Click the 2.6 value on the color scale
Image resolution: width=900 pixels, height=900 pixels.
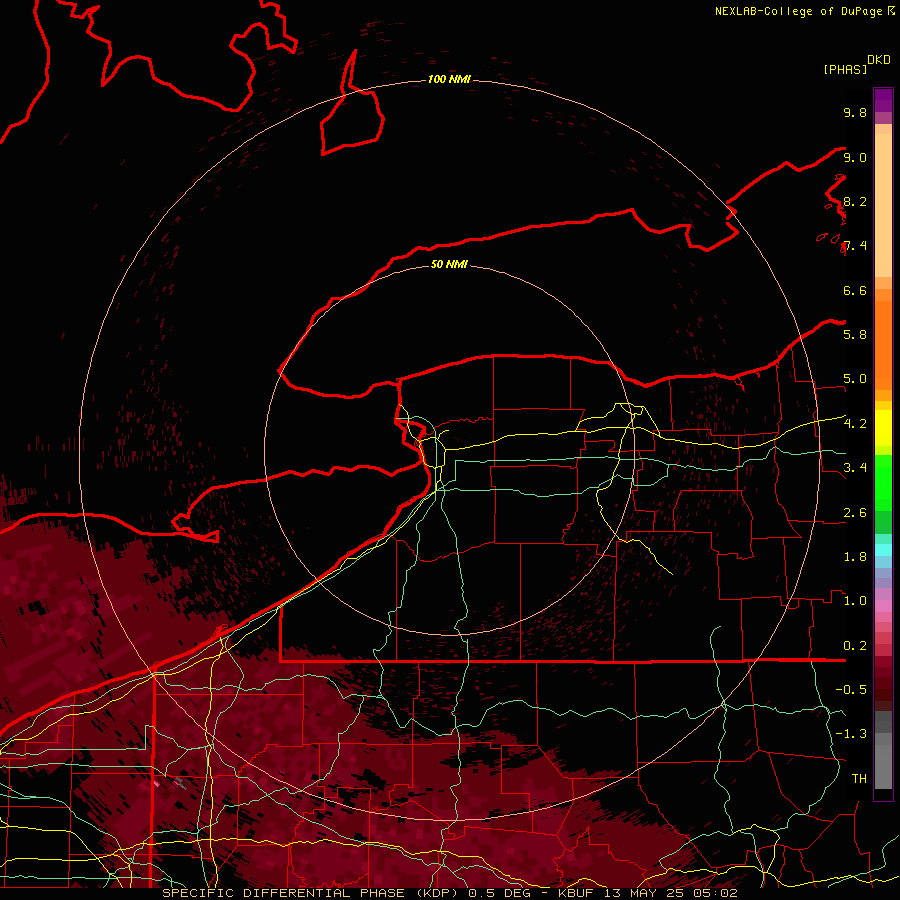pos(855,513)
